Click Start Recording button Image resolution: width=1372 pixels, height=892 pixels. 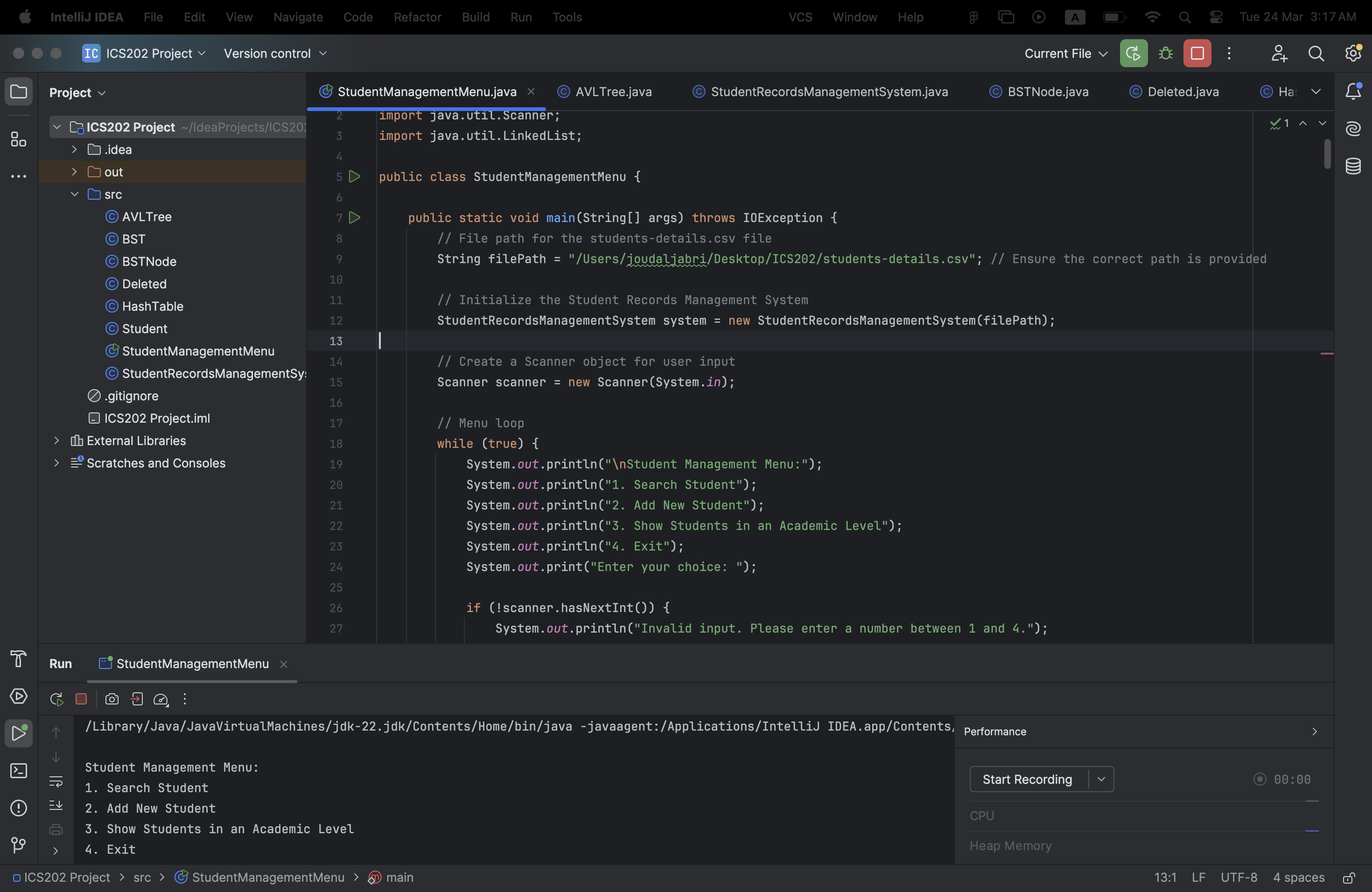[x=1027, y=779]
